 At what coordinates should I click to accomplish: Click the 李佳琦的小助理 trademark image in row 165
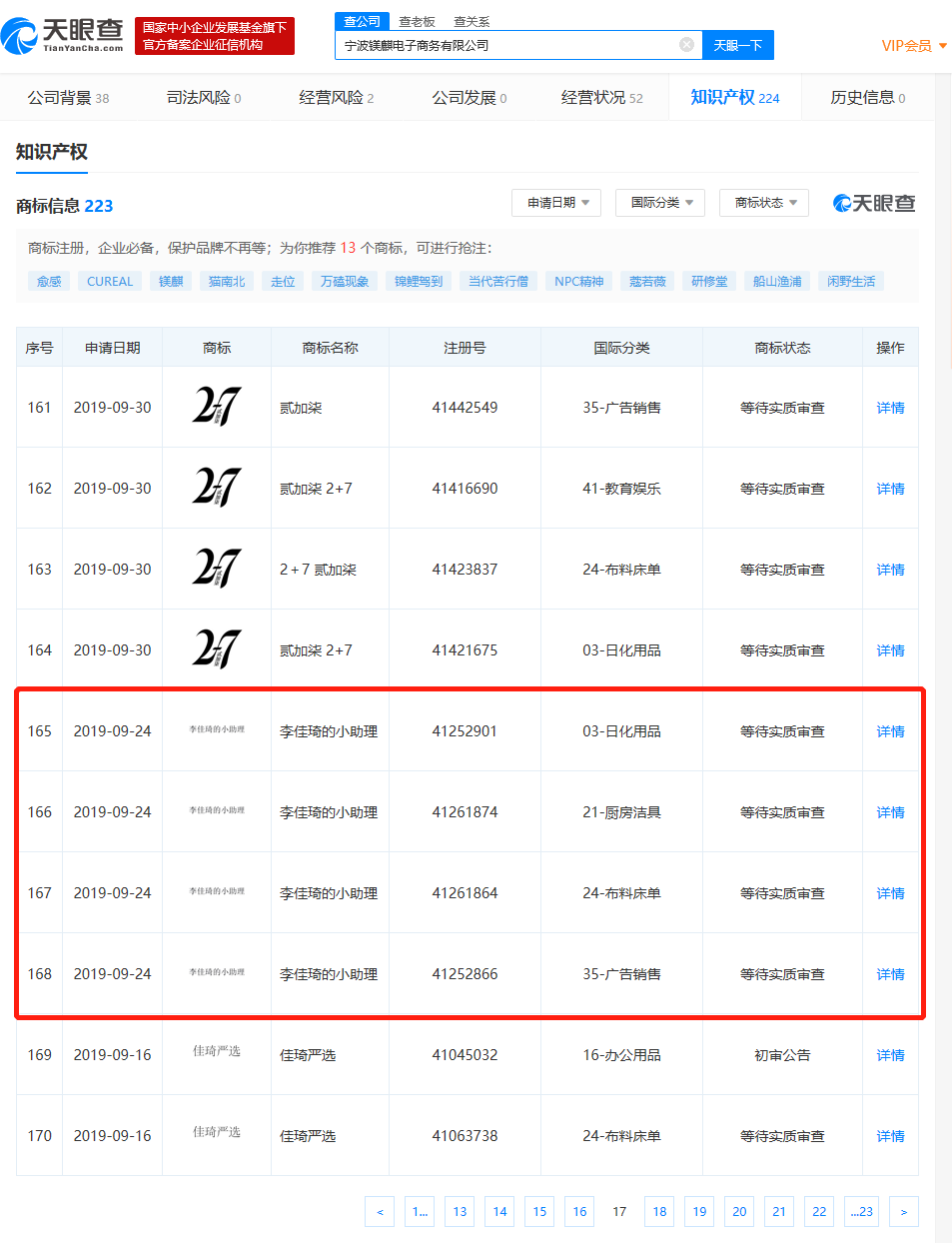[x=217, y=730]
